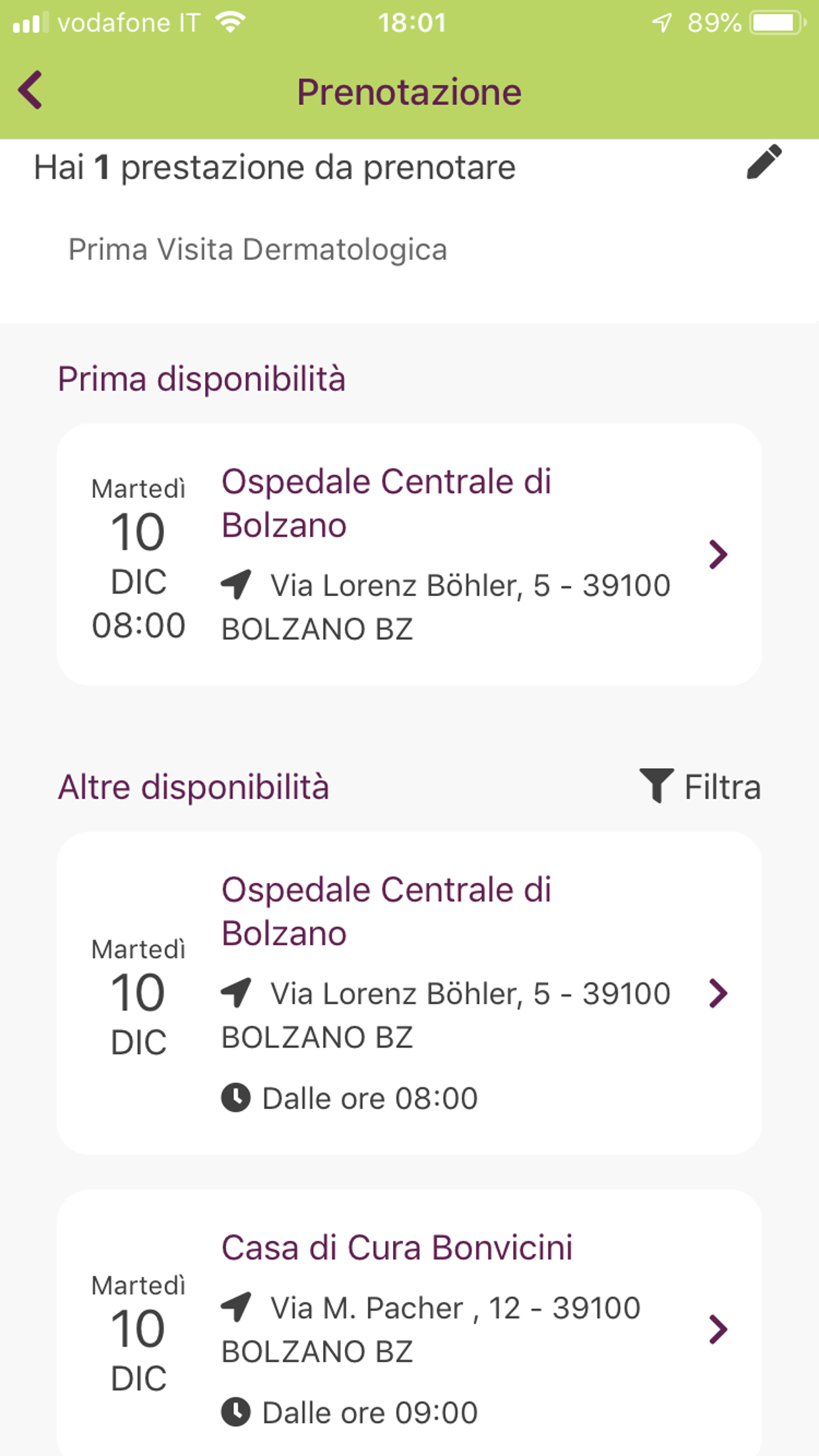The image size is (819, 1456).
Task: Tap the back arrow in header
Action: click(x=30, y=90)
